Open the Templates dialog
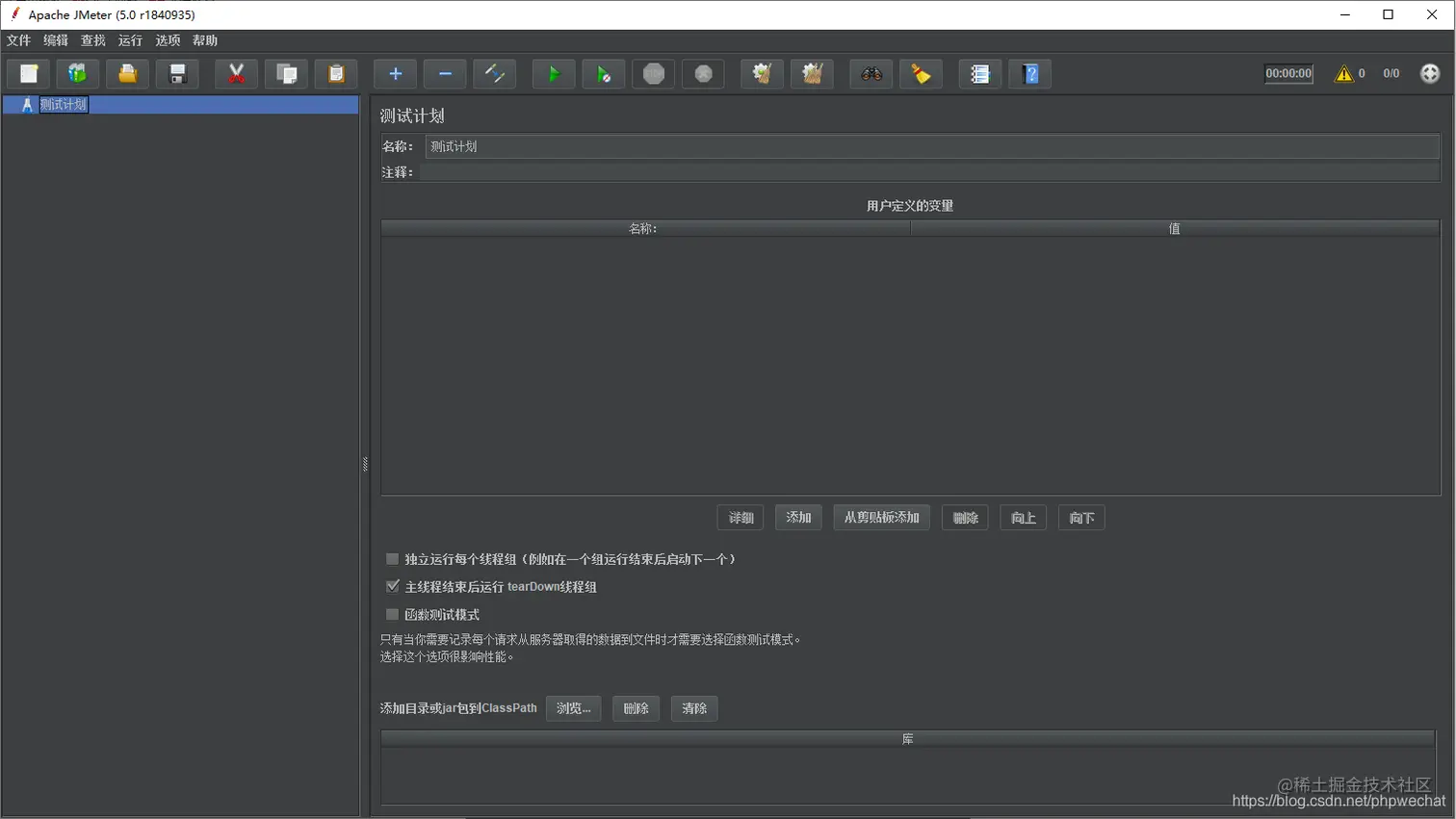The image size is (1456, 819). coord(77,73)
